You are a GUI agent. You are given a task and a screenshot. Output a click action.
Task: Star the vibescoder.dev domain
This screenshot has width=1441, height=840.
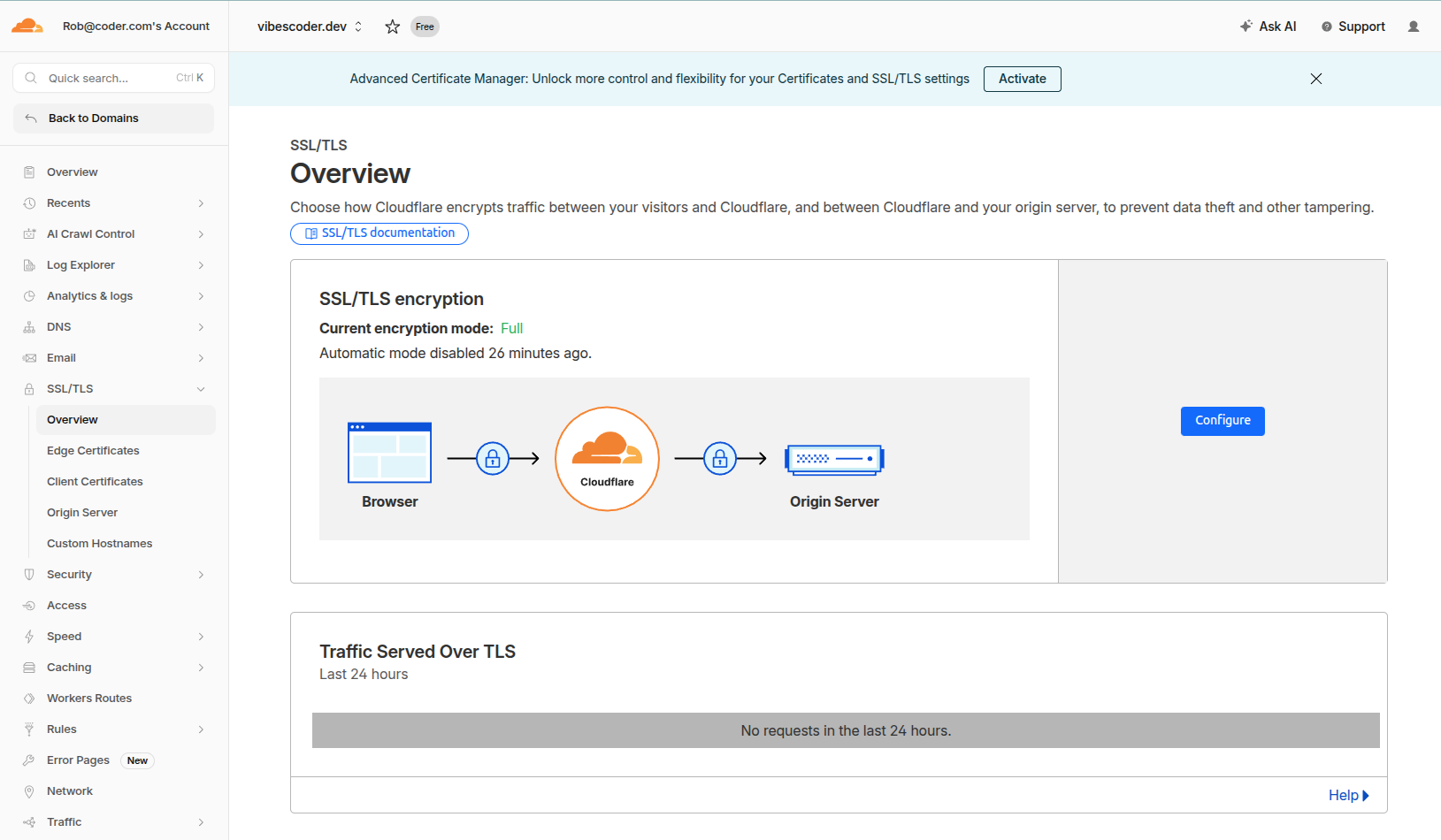393,27
